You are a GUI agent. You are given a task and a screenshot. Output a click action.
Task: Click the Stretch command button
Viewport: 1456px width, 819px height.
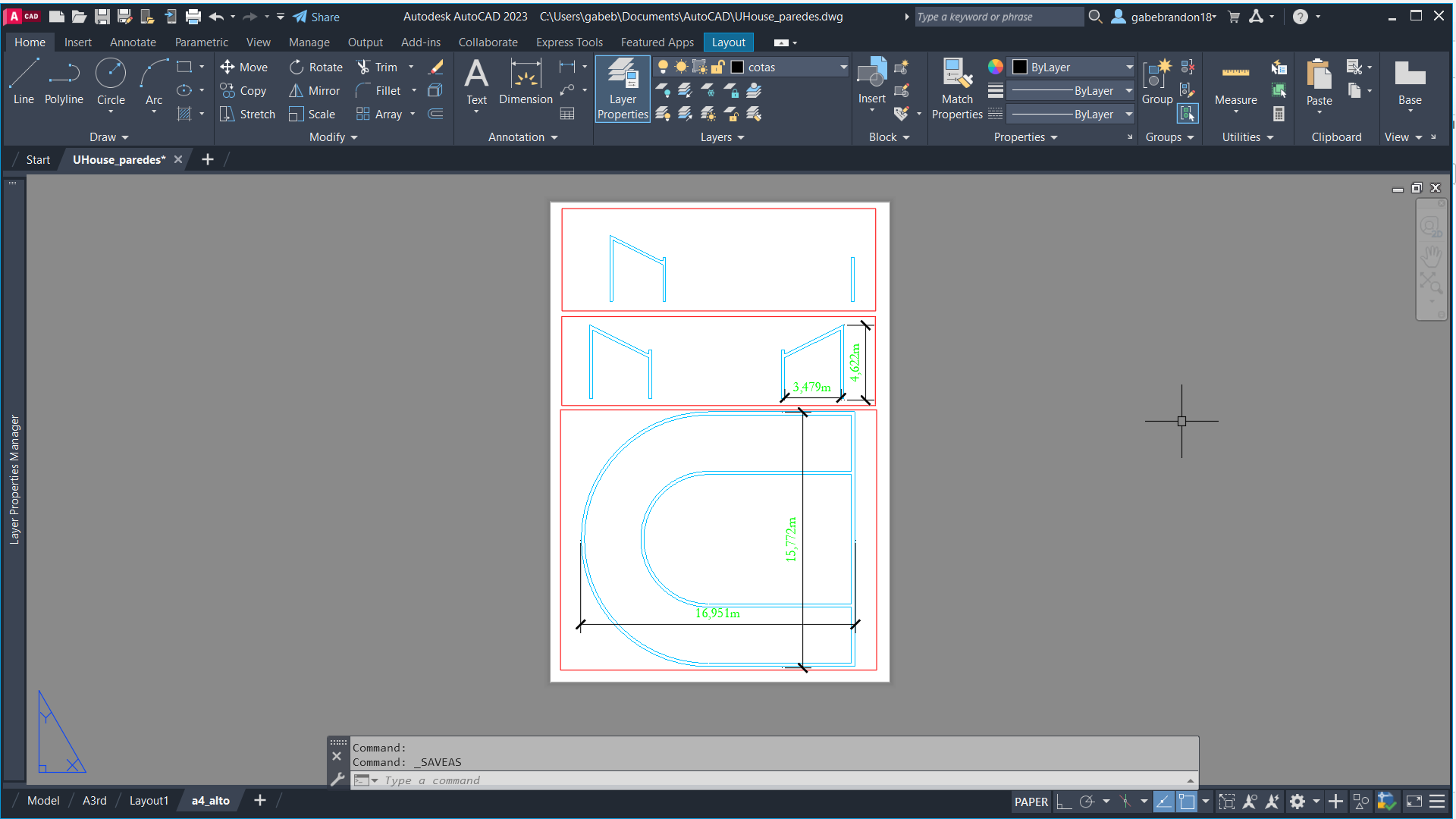[x=248, y=114]
